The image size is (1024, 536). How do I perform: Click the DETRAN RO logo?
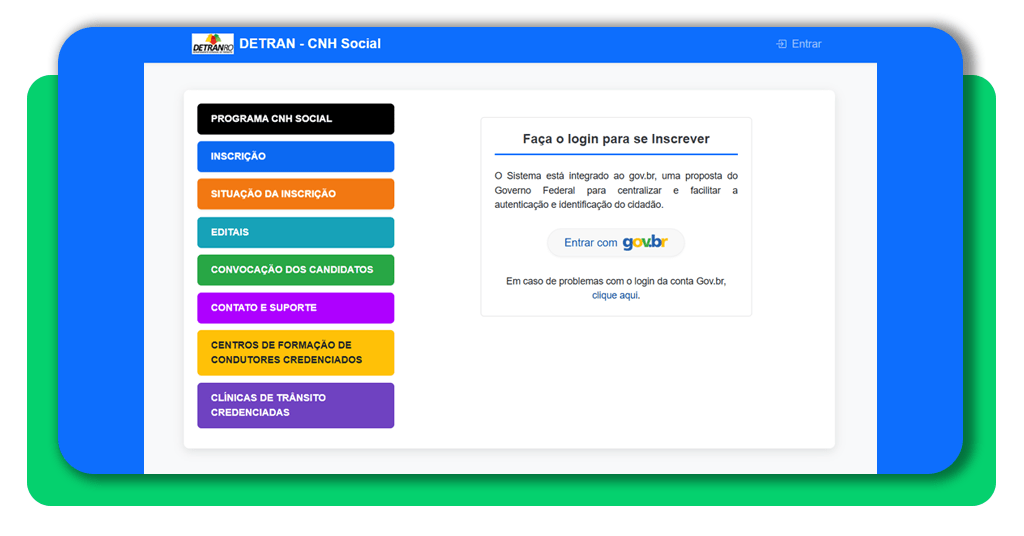click(212, 44)
